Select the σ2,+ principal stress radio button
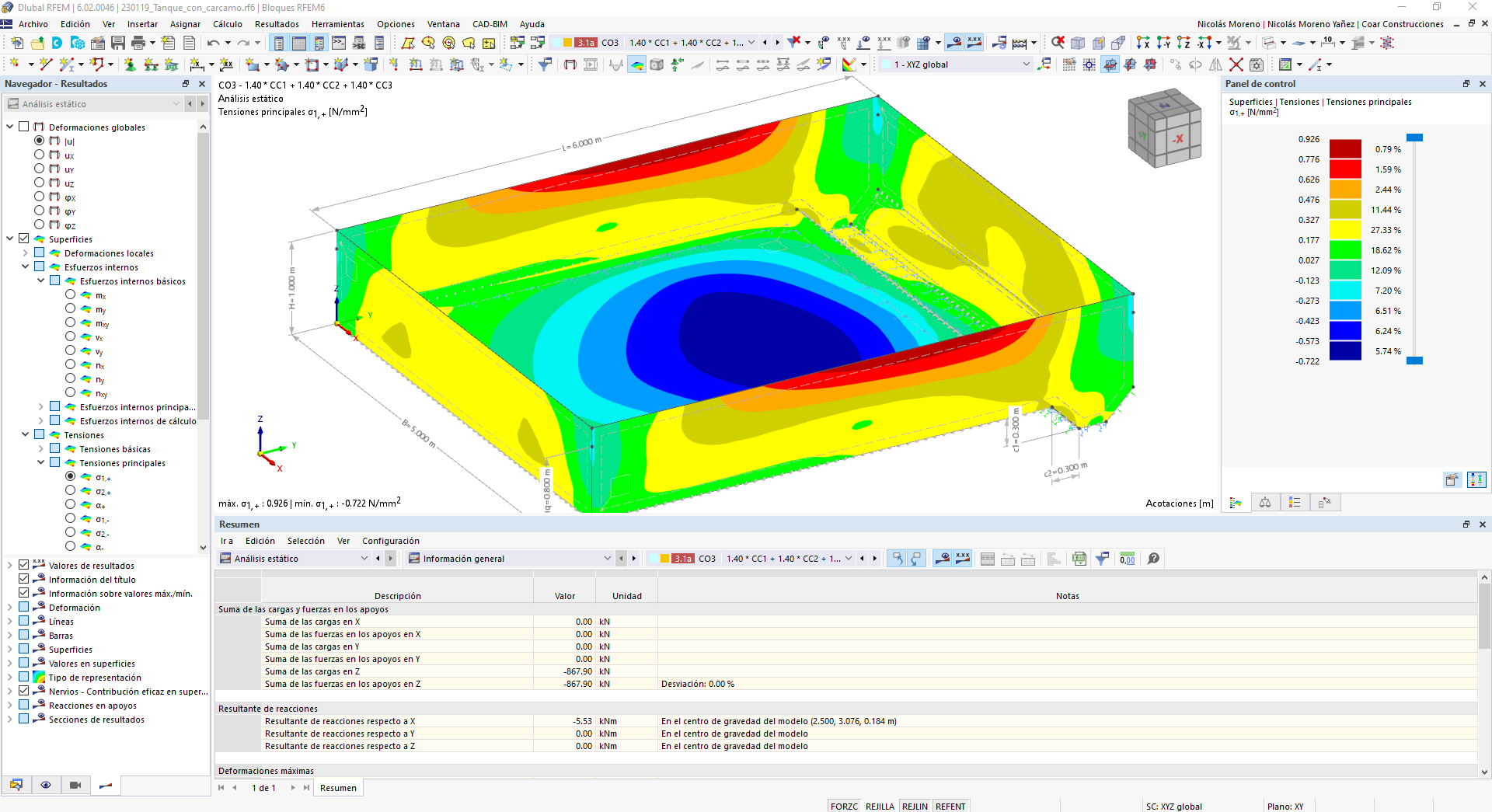Screen dimensions: 1492x812 [x=71, y=490]
